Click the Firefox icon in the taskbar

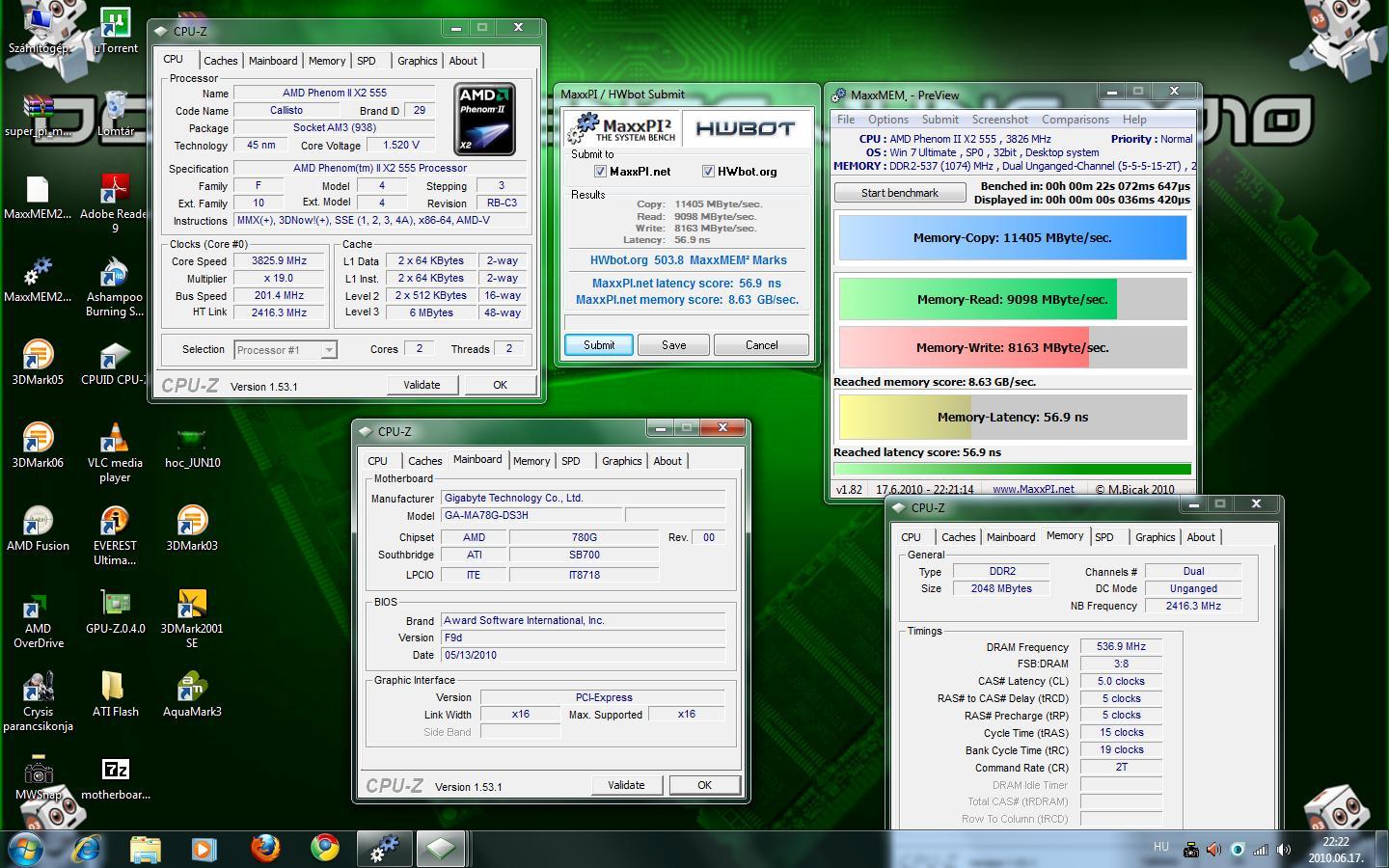(x=265, y=848)
